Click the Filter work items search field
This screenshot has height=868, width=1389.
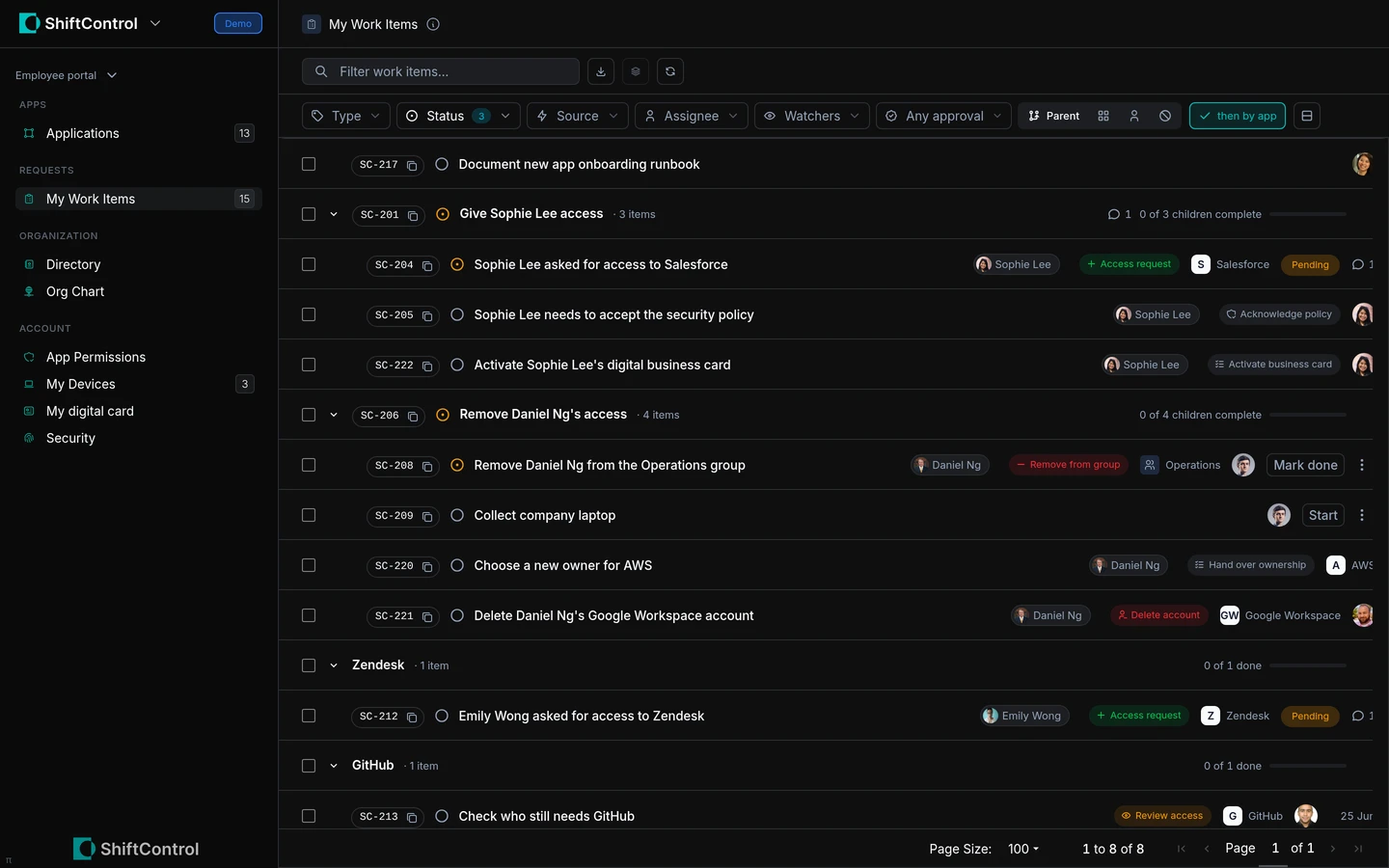(x=441, y=71)
